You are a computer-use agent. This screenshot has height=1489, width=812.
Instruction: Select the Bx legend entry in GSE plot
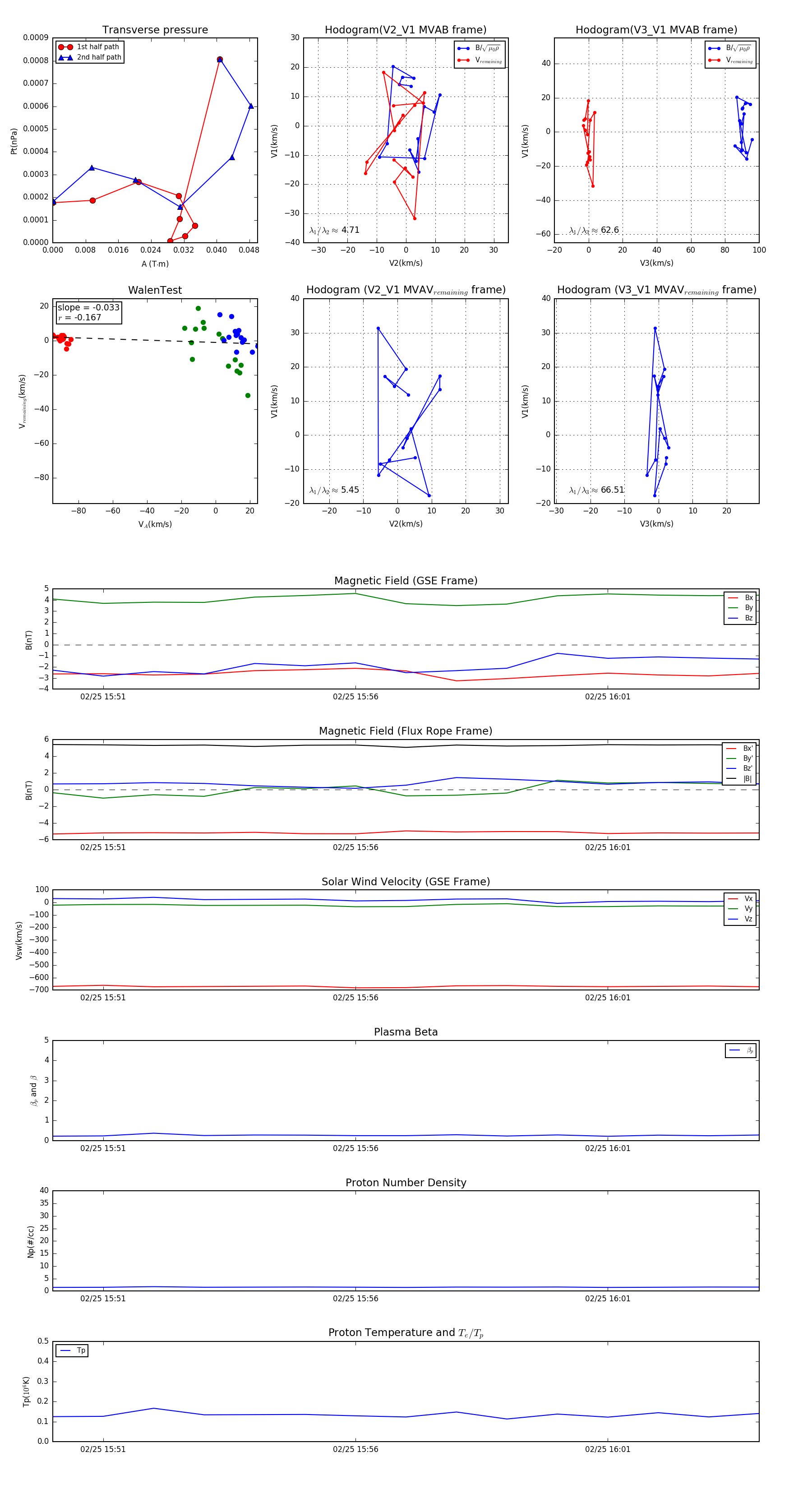tap(740, 598)
